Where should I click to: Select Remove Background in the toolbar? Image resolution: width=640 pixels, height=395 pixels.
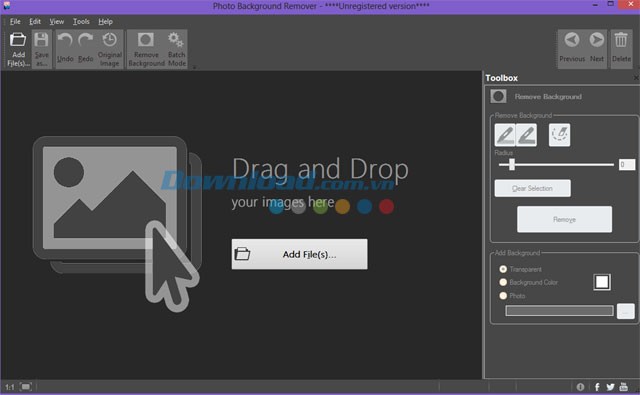[x=146, y=49]
